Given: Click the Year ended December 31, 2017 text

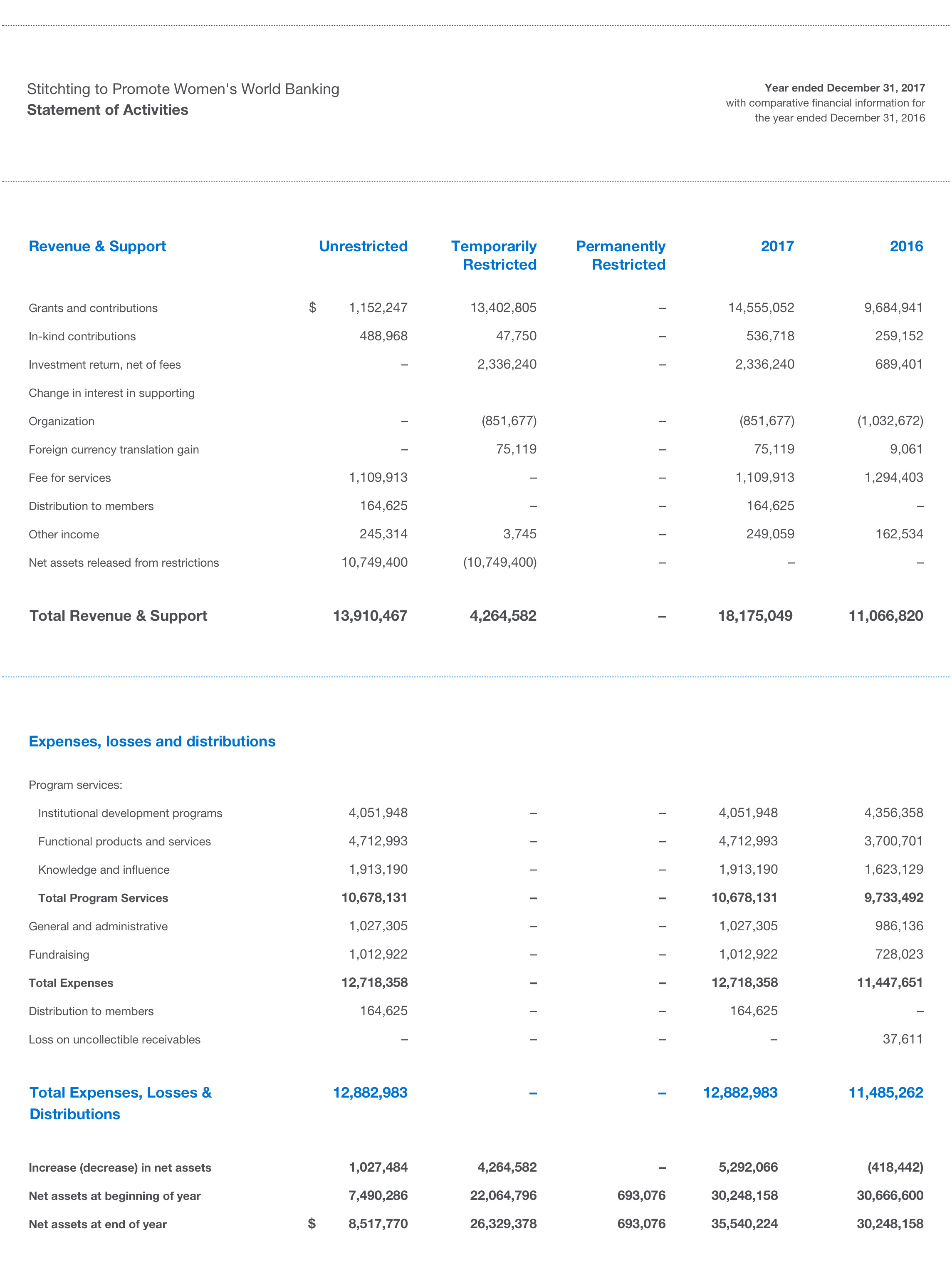Looking at the screenshot, I should click(x=844, y=88).
